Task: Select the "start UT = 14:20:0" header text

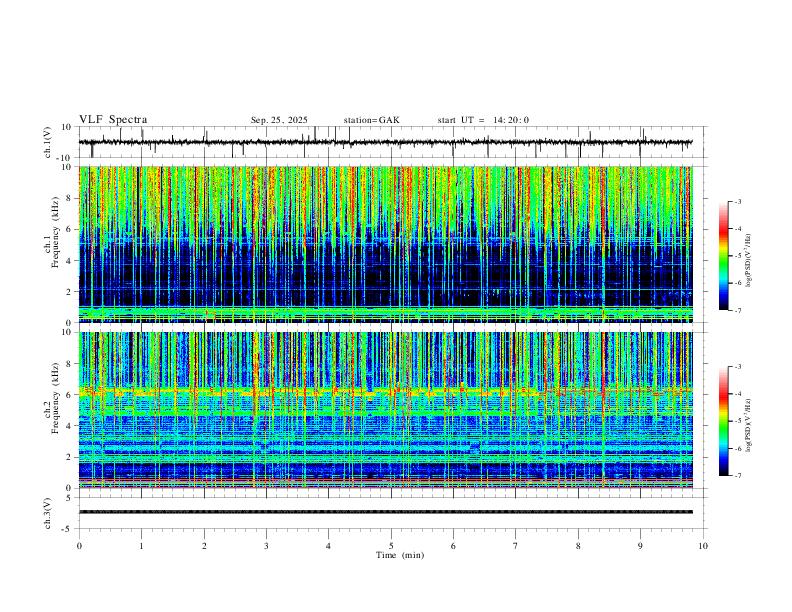Action: tap(483, 120)
